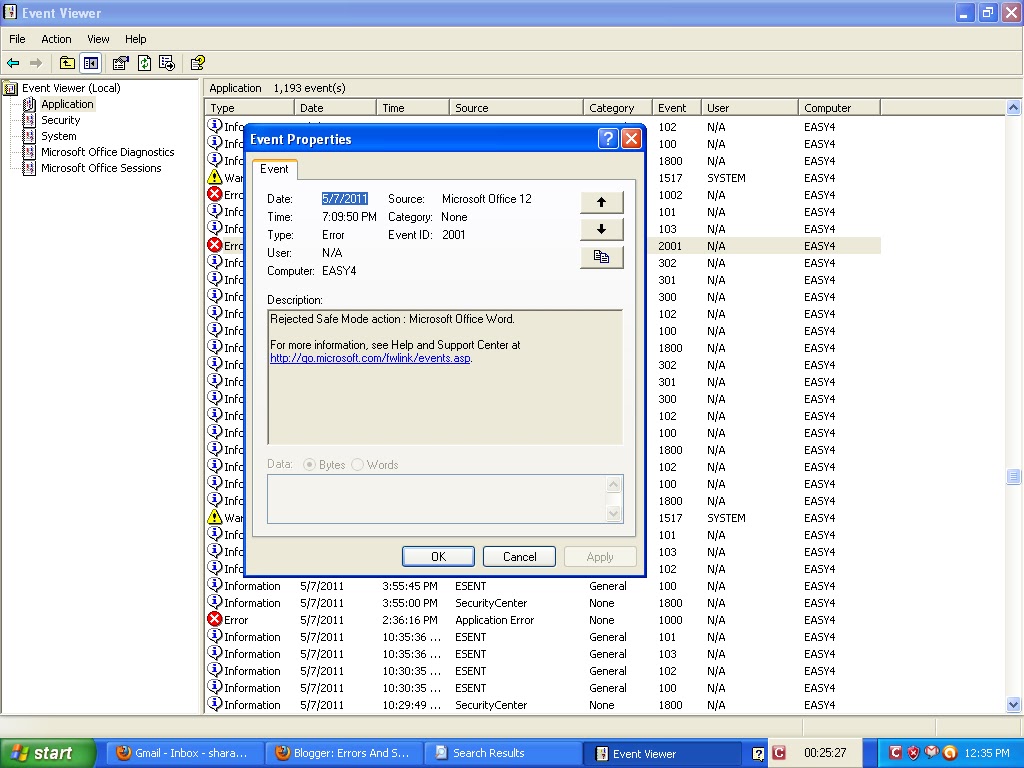
Task: Sort by Source column header
Action: point(516,108)
